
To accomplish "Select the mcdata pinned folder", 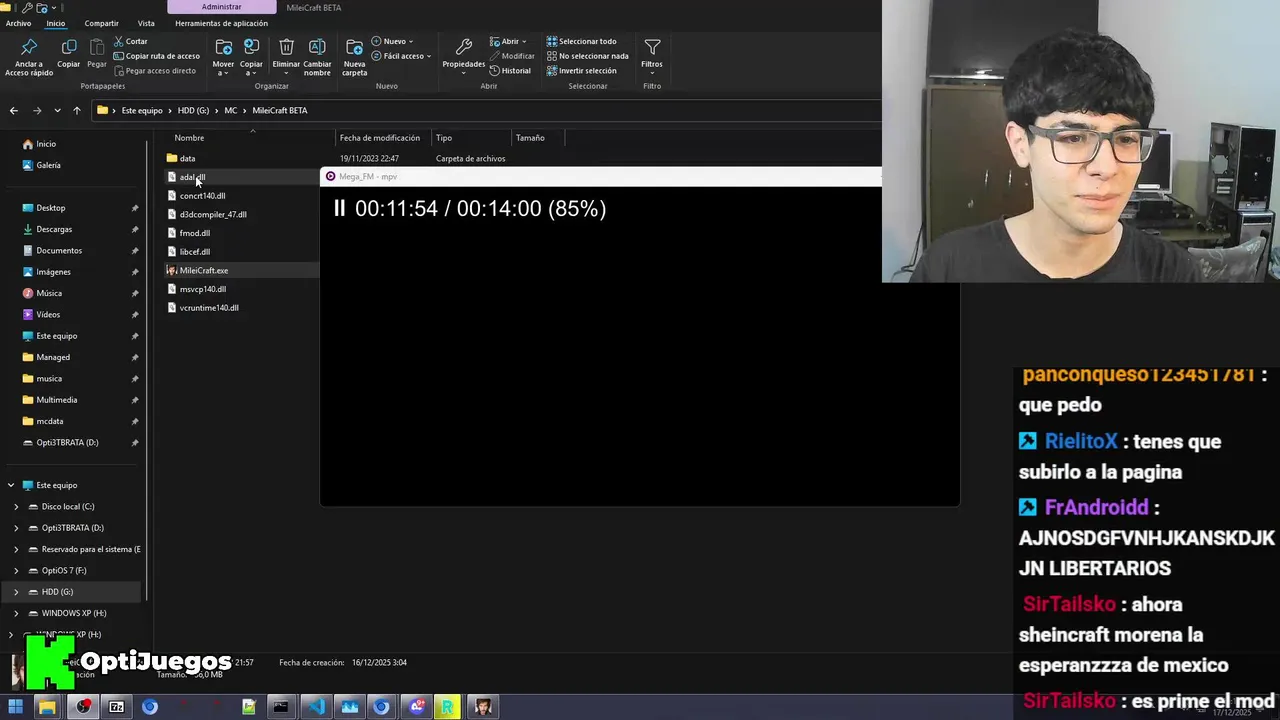I will (49, 421).
